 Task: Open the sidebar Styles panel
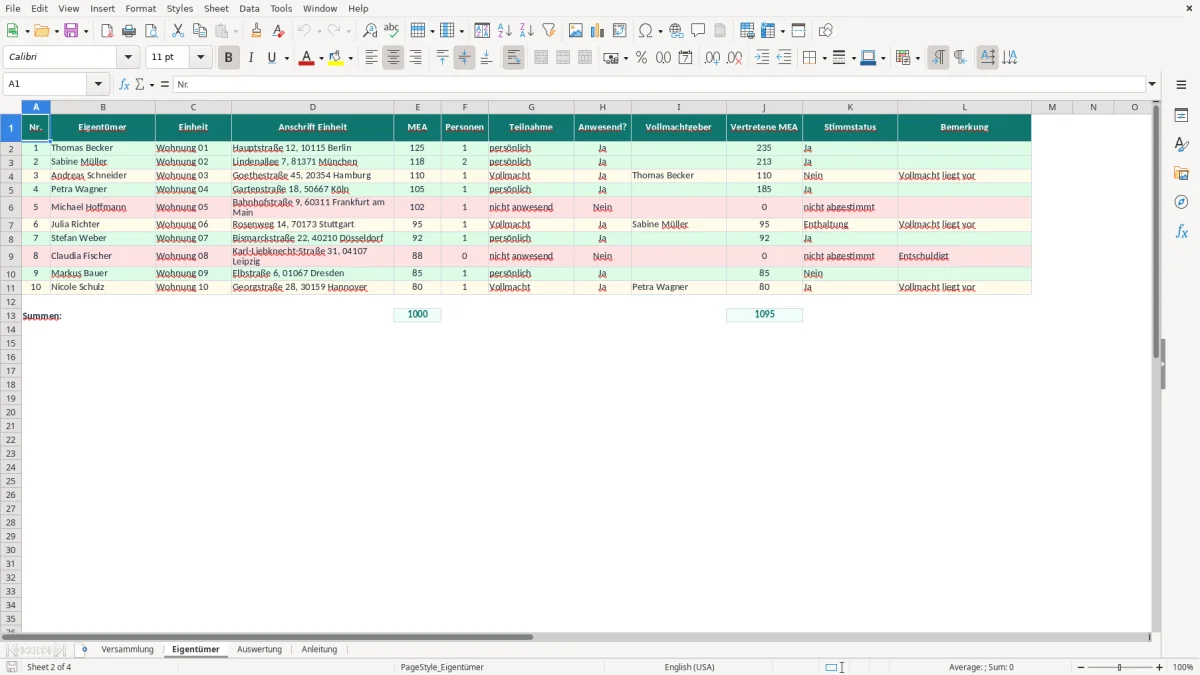point(1181,144)
